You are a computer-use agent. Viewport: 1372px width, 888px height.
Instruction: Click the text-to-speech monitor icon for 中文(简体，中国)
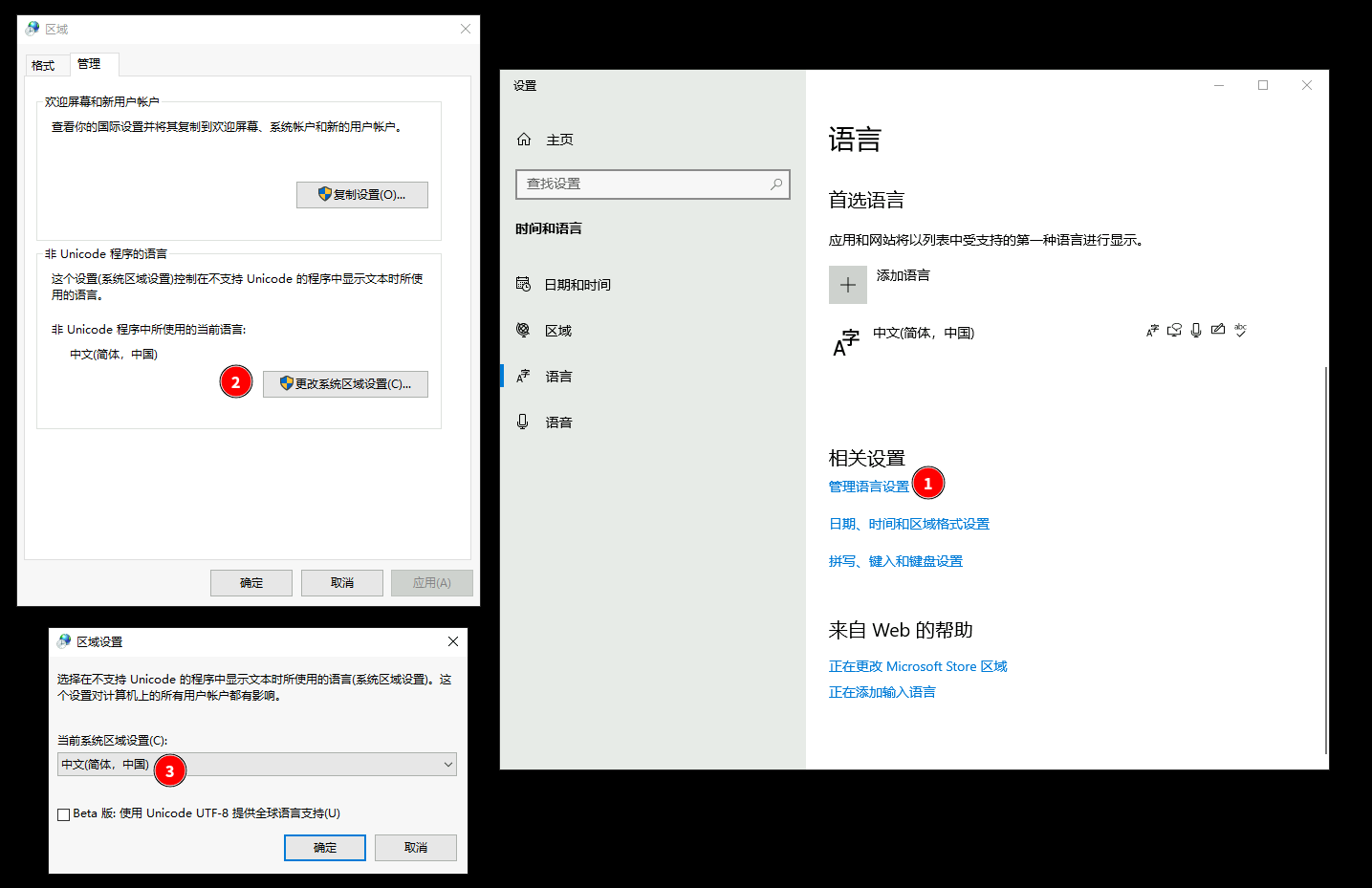1174,330
